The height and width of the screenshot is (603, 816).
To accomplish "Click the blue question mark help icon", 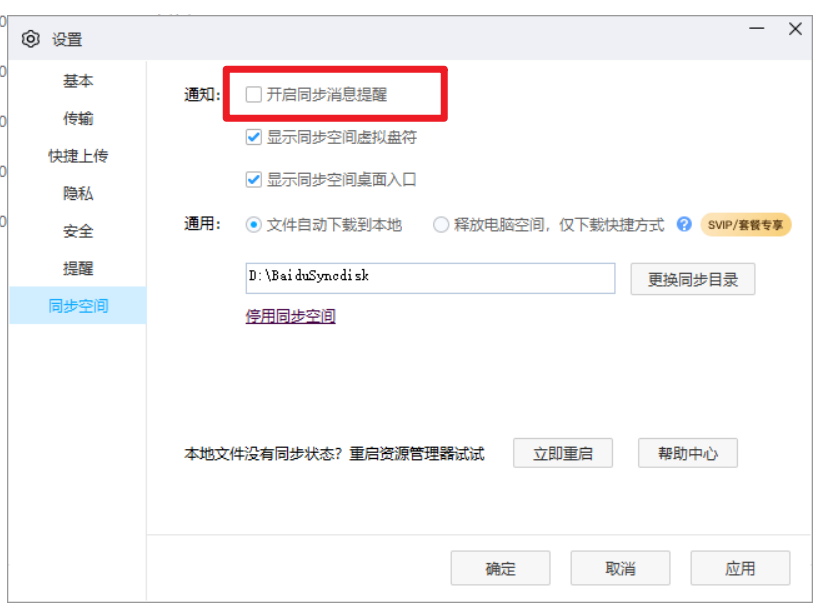I will click(684, 225).
